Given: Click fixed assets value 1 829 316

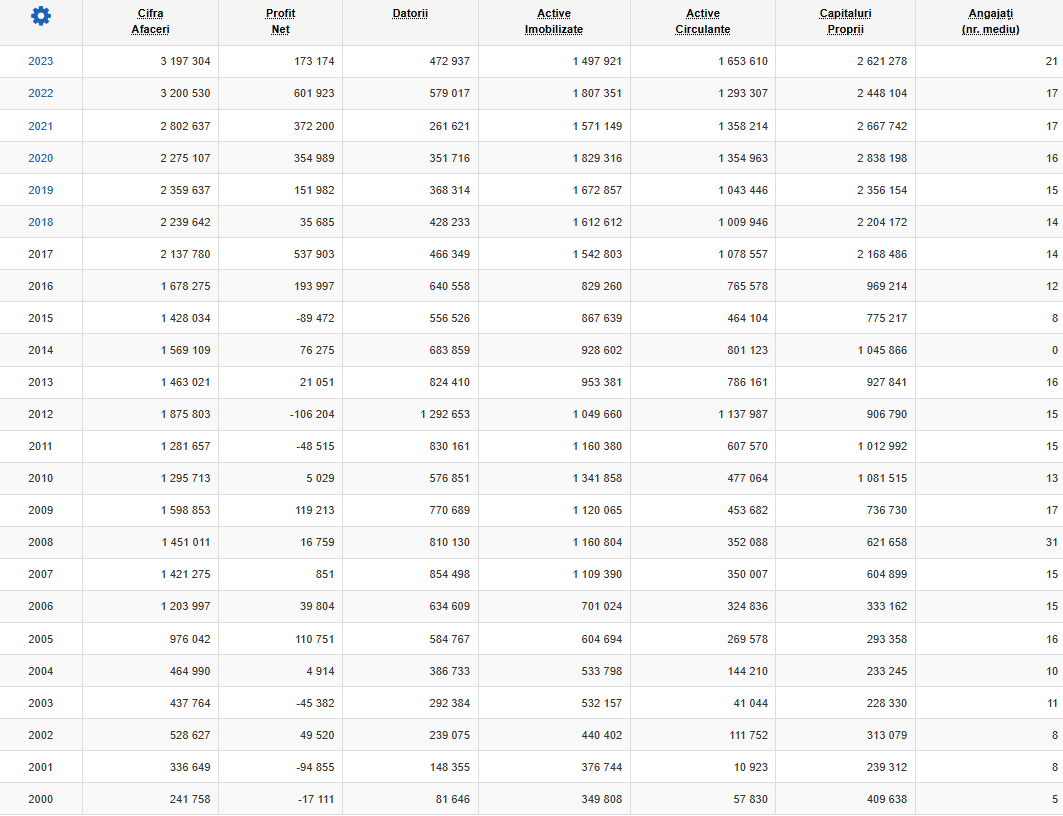Looking at the screenshot, I should tap(597, 158).
